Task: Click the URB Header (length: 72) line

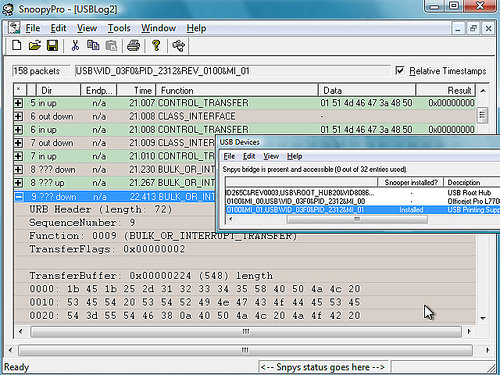Action: pyautogui.click(x=100, y=209)
